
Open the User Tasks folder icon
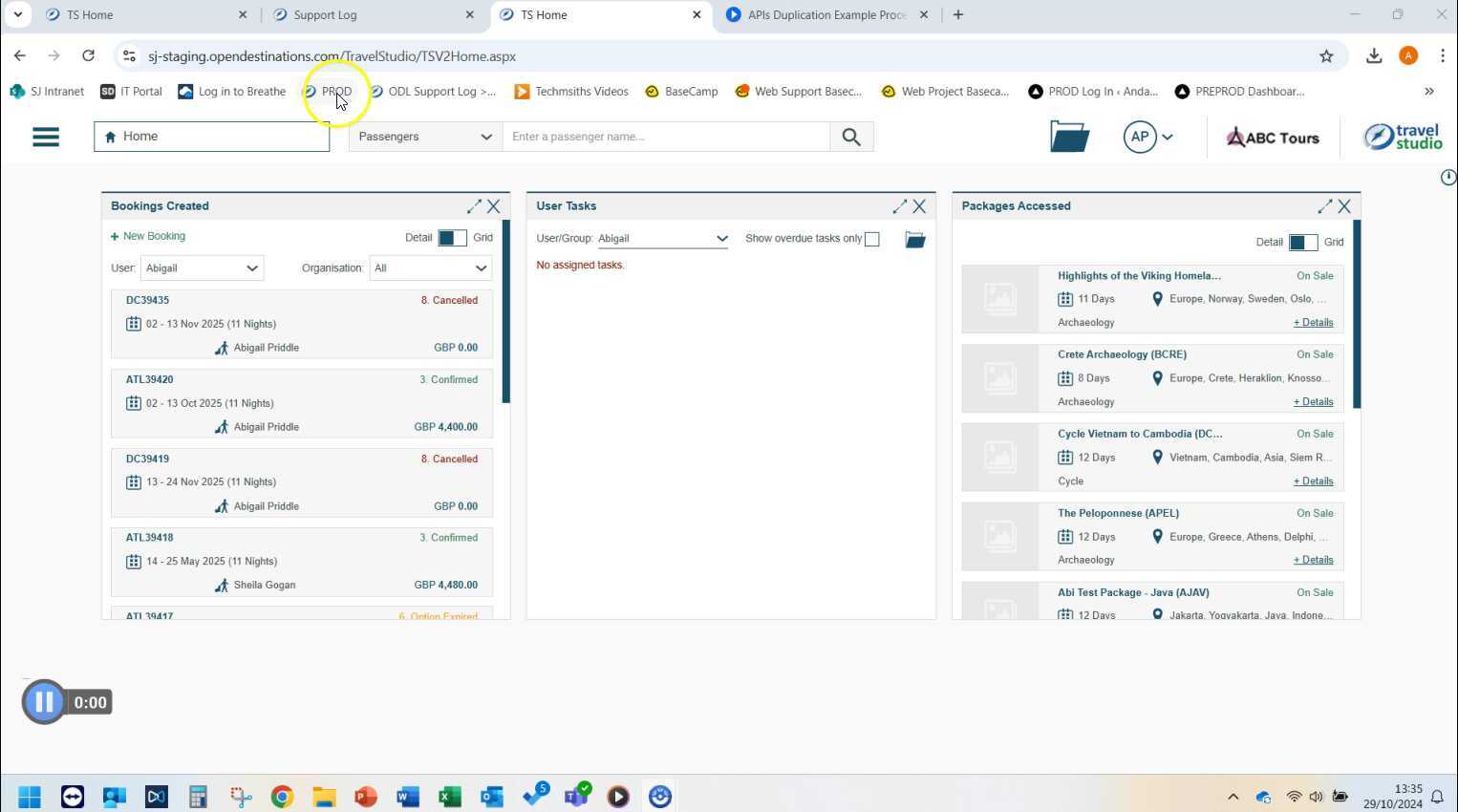(x=915, y=240)
